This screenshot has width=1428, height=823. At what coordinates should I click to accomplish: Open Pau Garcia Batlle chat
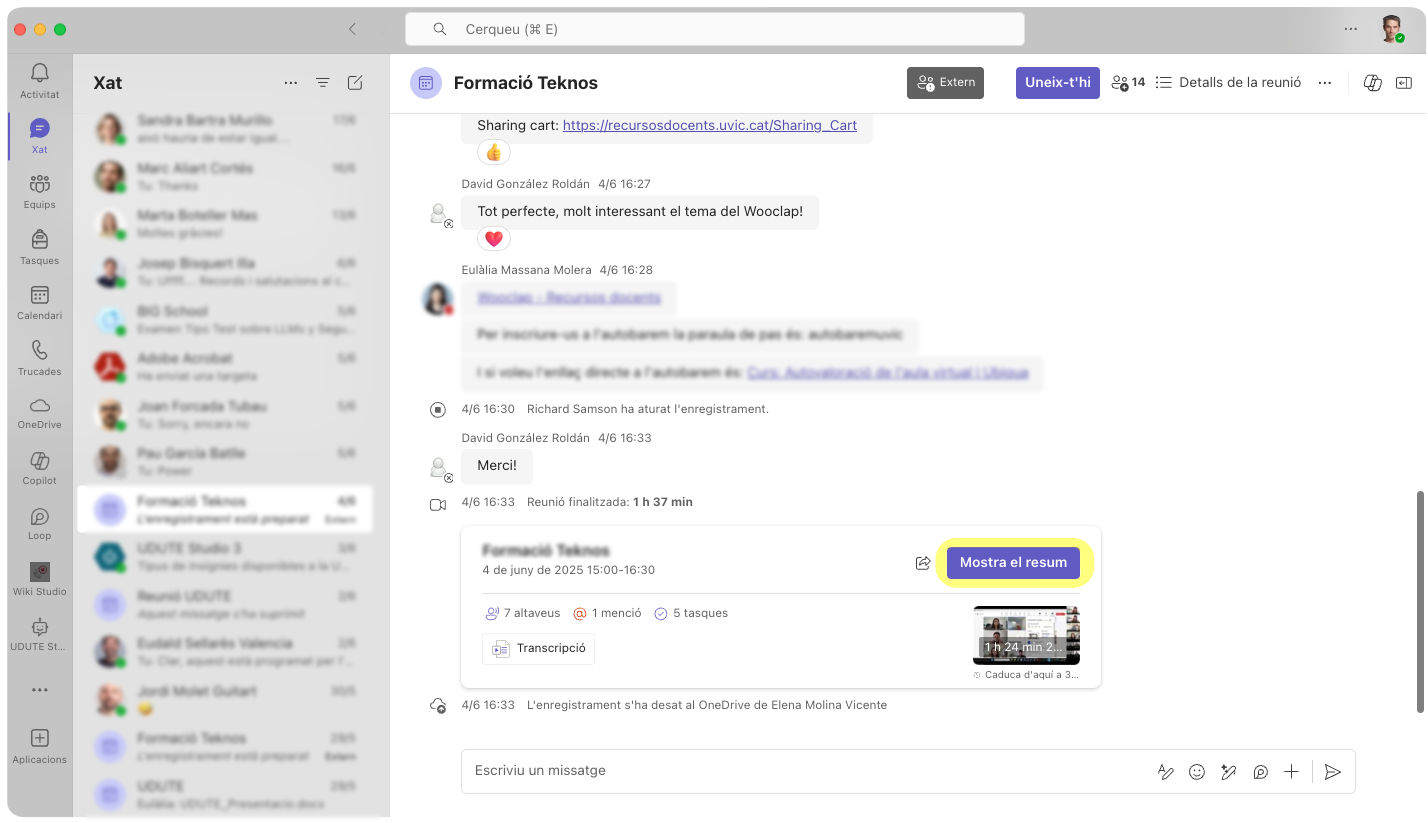[x=224, y=462]
